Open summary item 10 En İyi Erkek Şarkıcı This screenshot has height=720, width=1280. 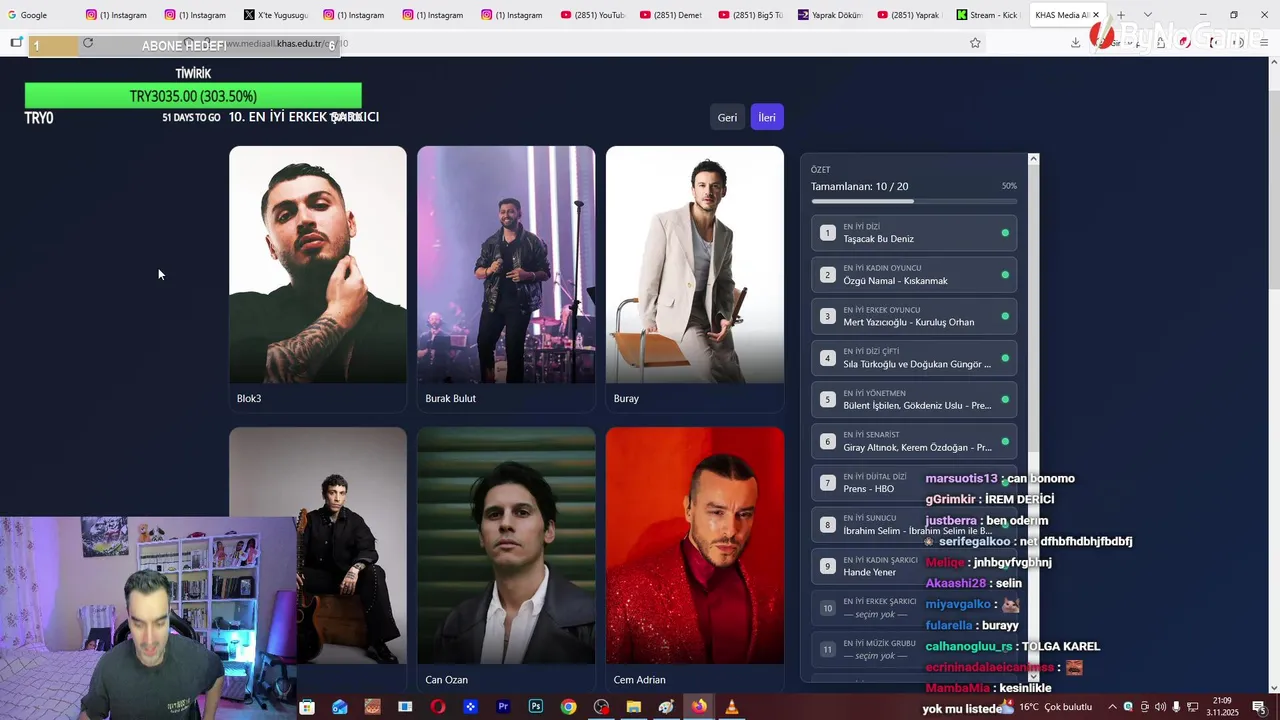[914, 608]
